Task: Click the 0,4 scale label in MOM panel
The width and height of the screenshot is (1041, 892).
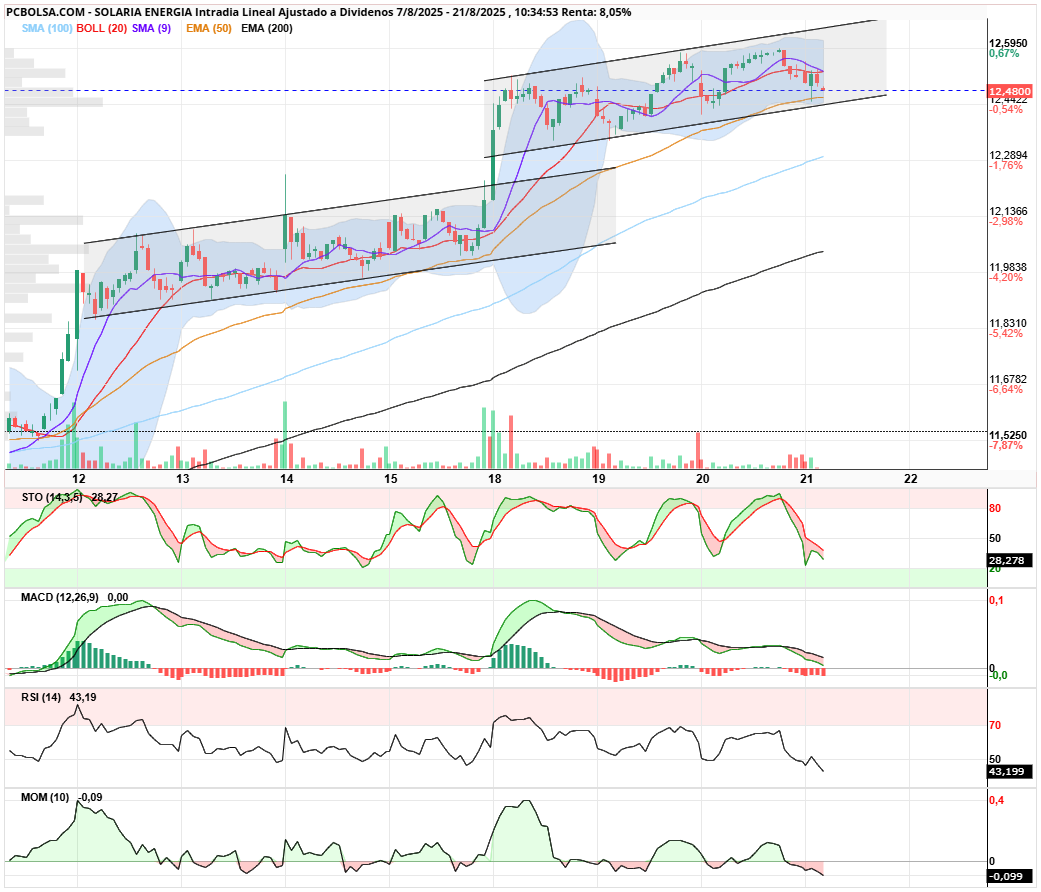Action: point(997,800)
